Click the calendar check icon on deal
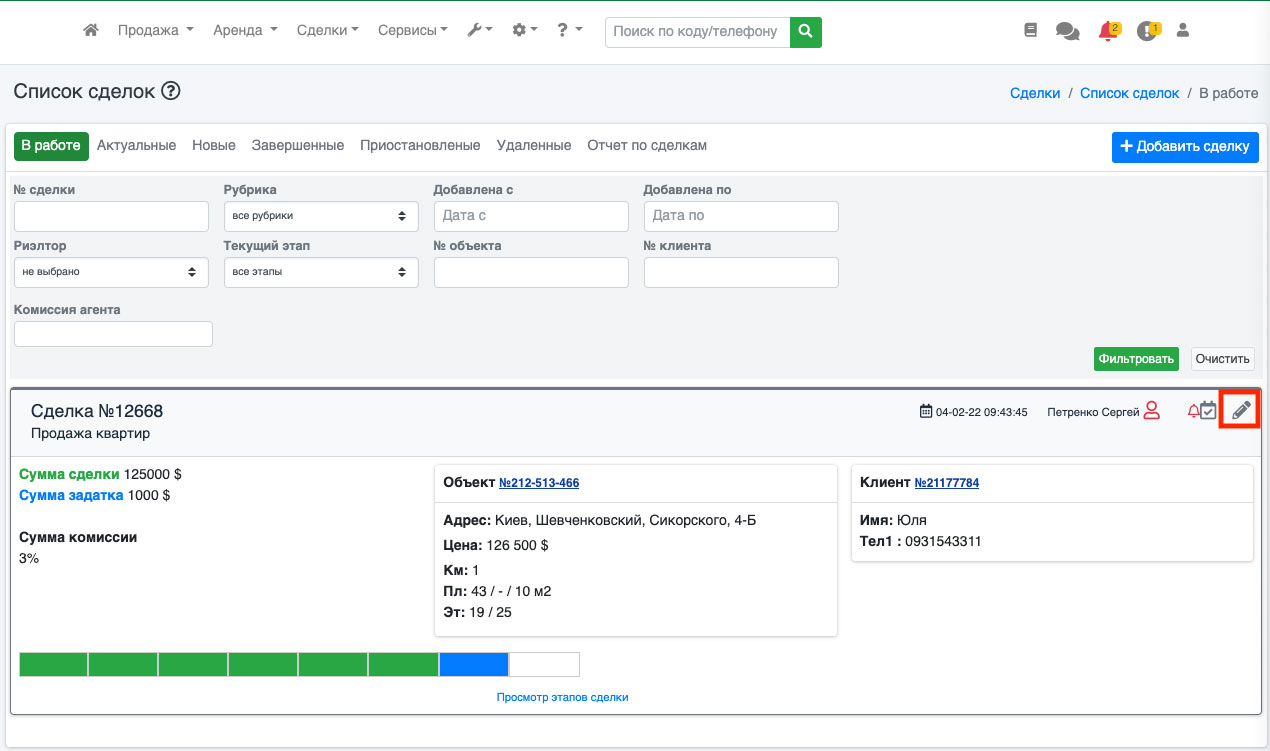Viewport: 1270px width, 751px height. pos(1208,411)
